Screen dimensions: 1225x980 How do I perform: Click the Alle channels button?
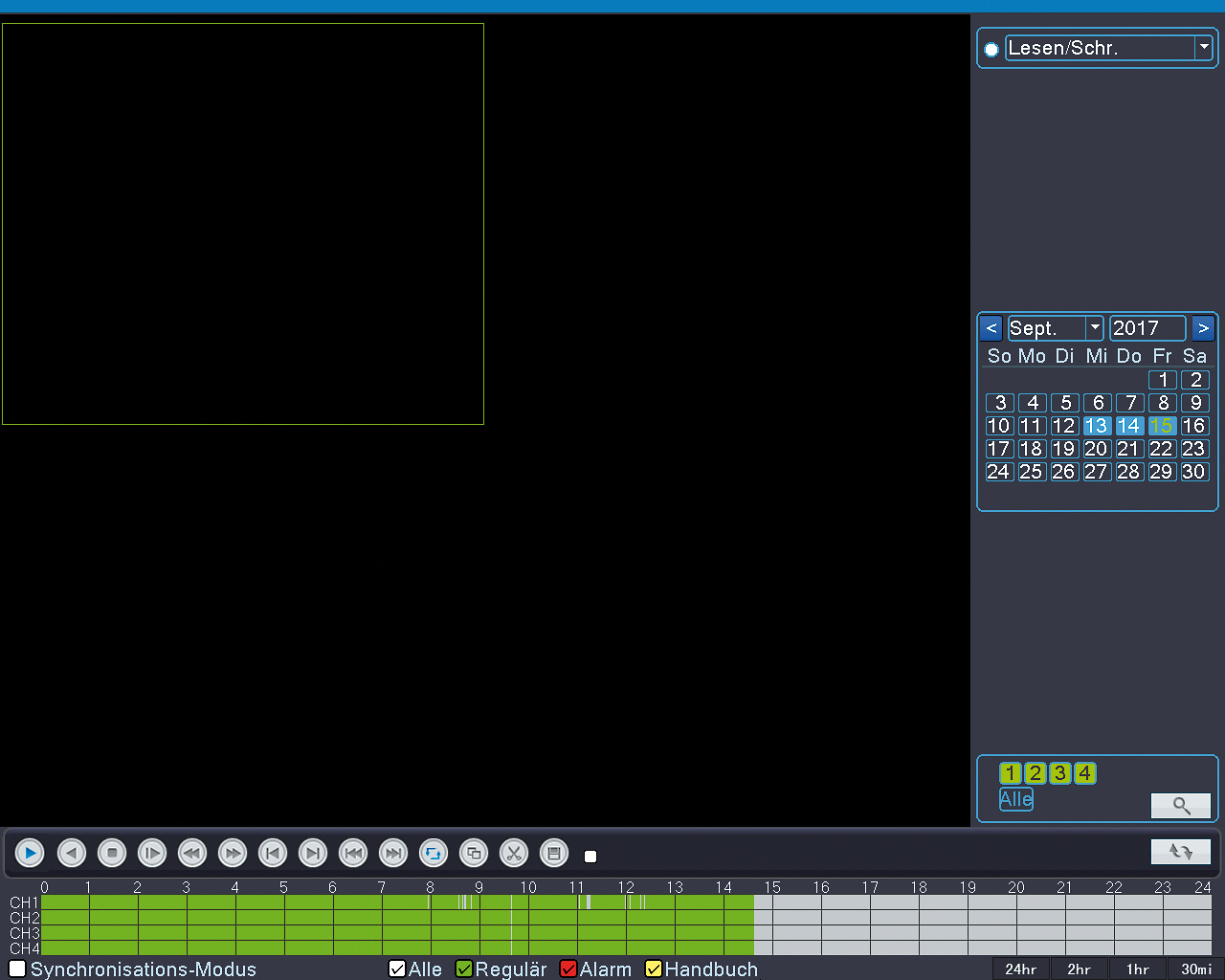1015,799
